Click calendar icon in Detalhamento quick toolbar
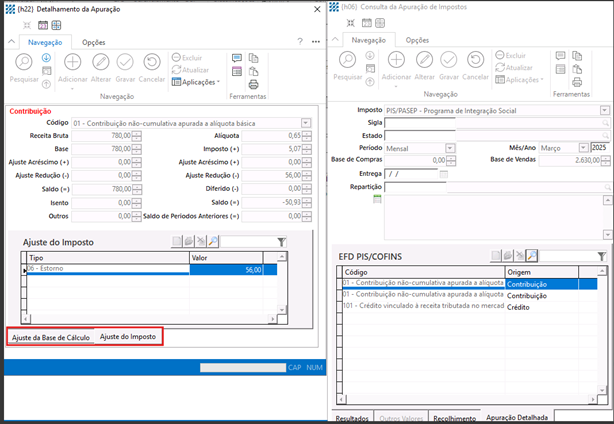This screenshot has height=424, width=614. pos(43,25)
